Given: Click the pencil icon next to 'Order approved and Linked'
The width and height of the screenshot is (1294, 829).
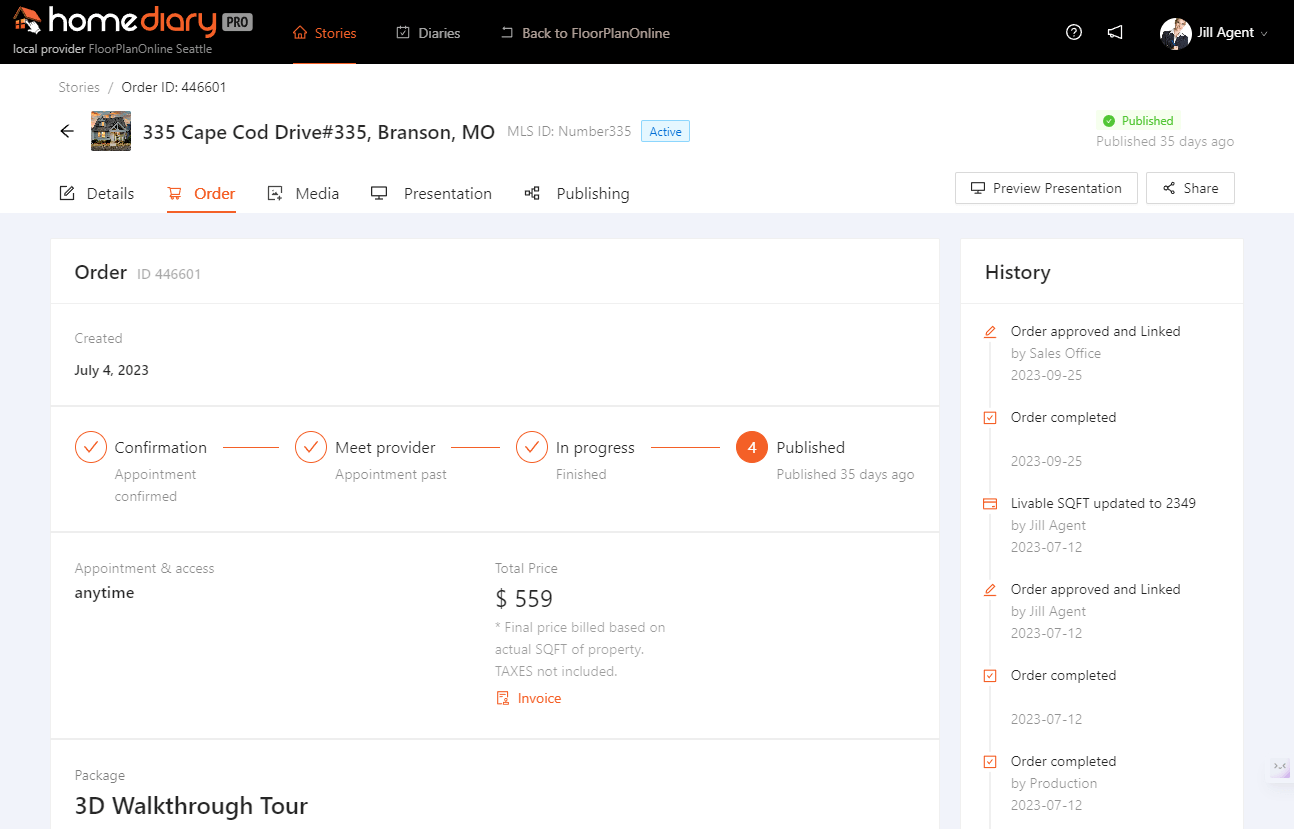Looking at the screenshot, I should [x=989, y=330].
